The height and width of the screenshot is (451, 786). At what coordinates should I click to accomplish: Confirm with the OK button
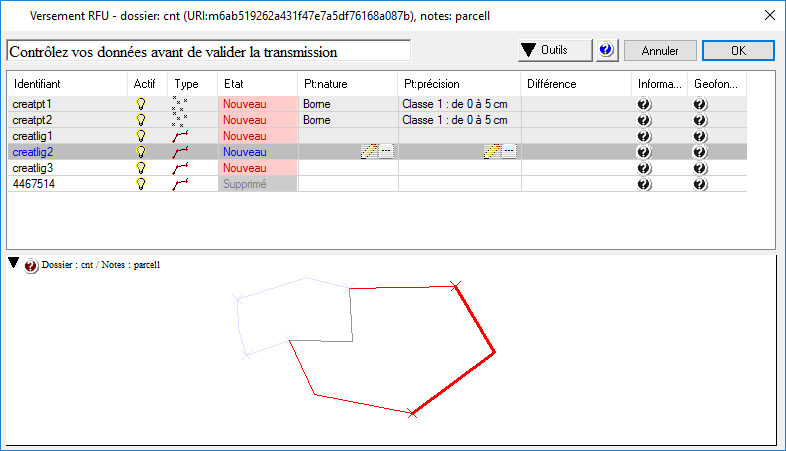tap(738, 50)
